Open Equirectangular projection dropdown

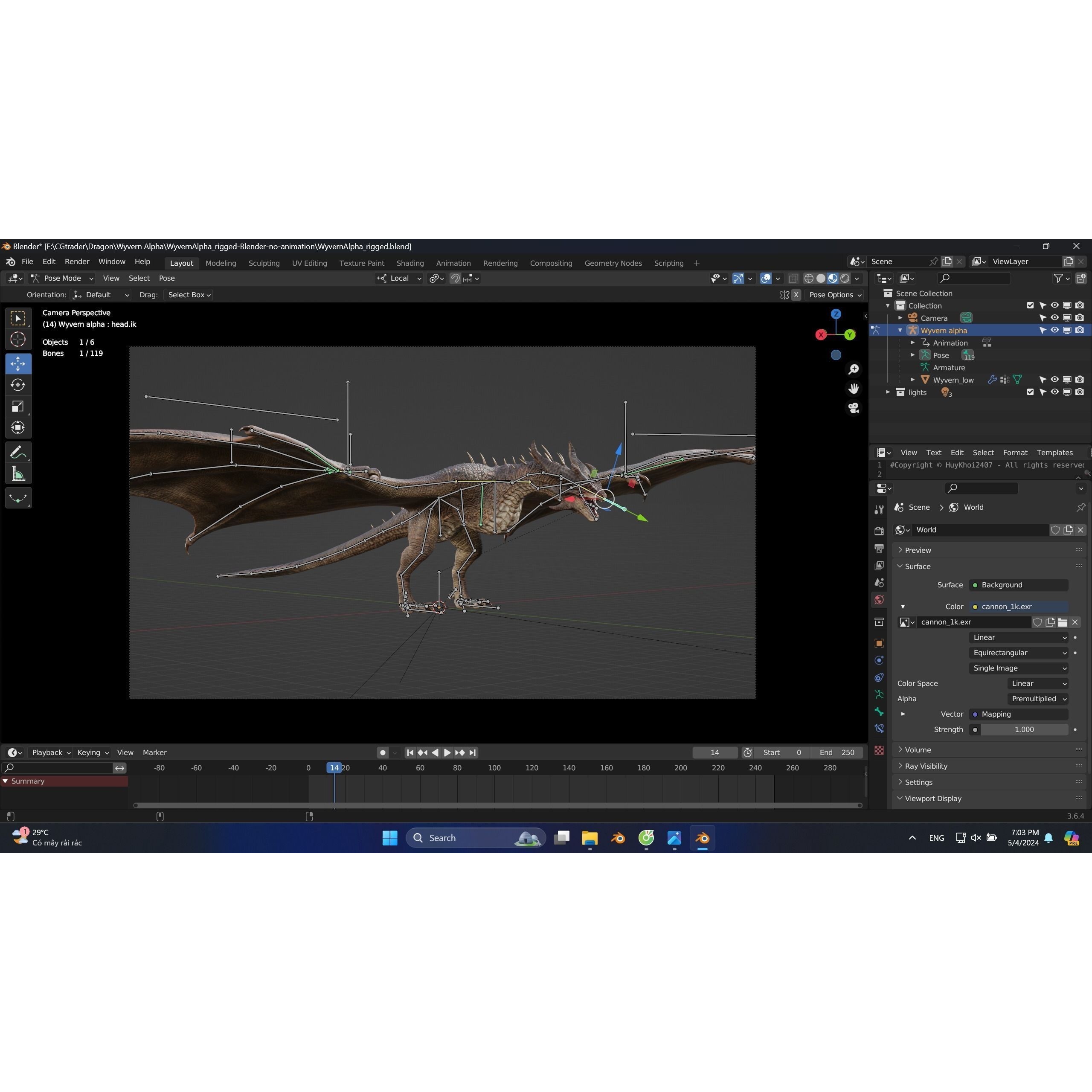coord(1019,652)
